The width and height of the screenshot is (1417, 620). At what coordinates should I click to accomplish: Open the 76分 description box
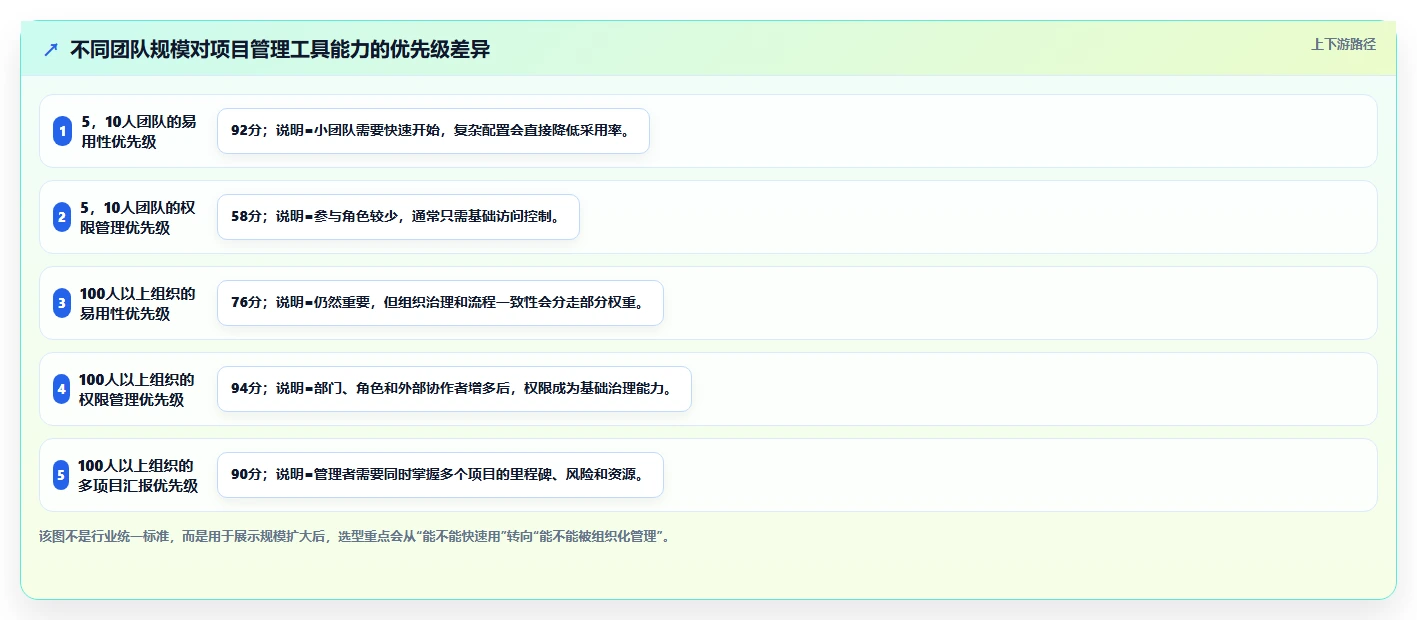440,303
